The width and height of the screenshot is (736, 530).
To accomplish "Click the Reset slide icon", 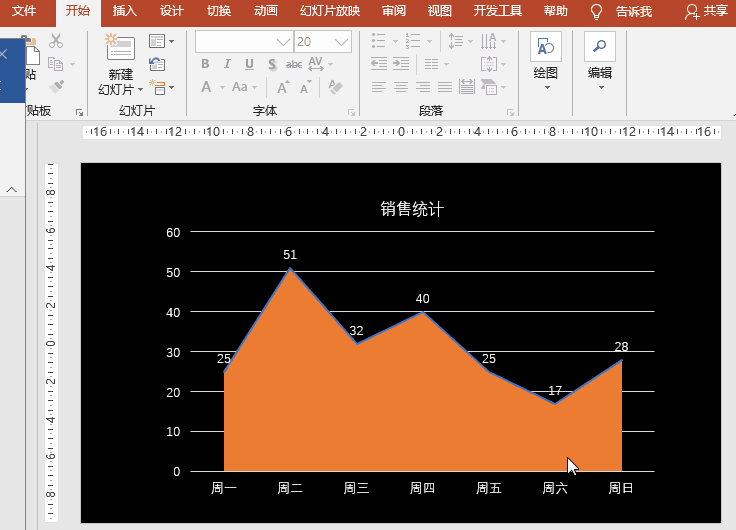I will coord(157,64).
